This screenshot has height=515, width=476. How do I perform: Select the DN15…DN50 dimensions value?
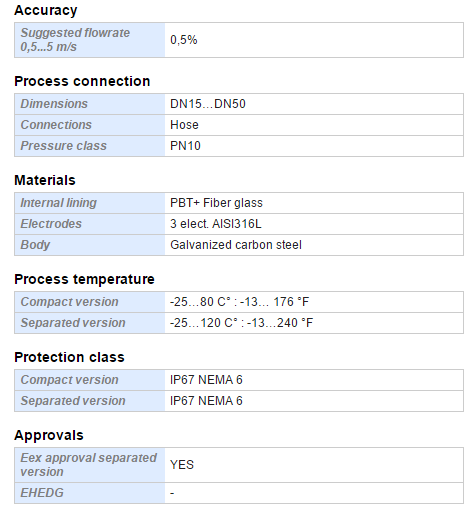[208, 104]
